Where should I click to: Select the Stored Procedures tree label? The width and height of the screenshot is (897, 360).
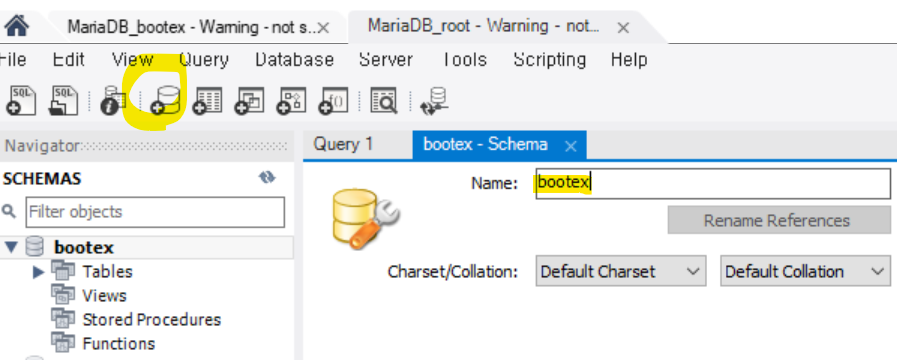click(x=152, y=319)
